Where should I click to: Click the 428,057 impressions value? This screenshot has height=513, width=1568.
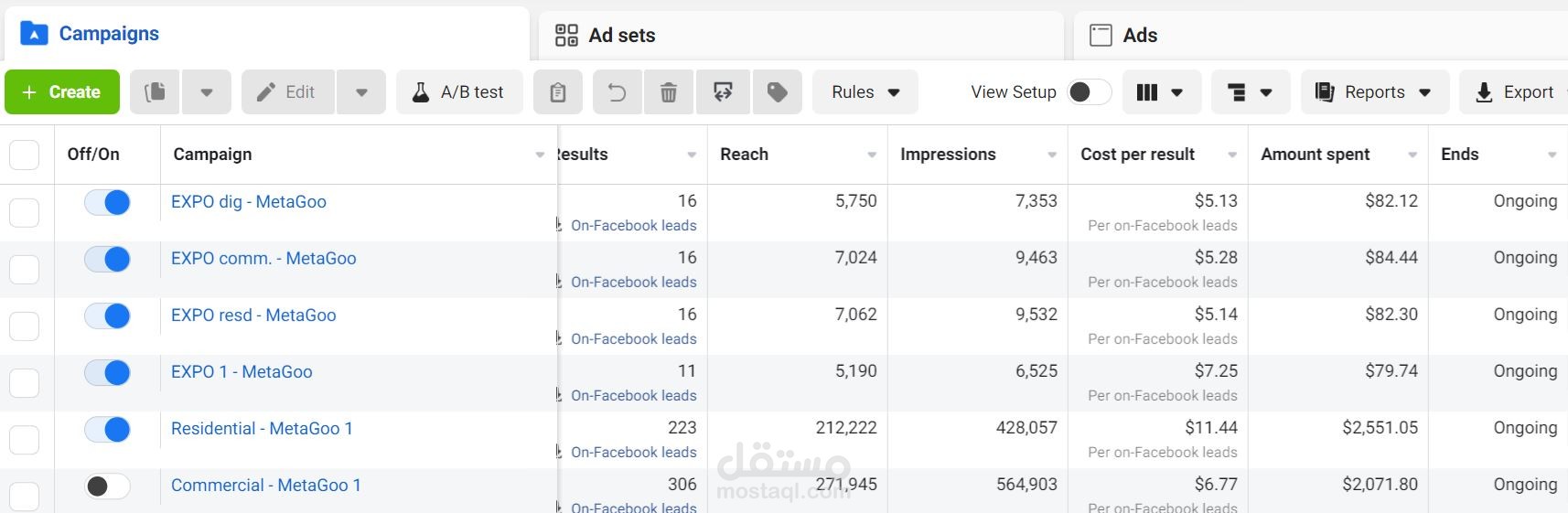tap(1026, 428)
